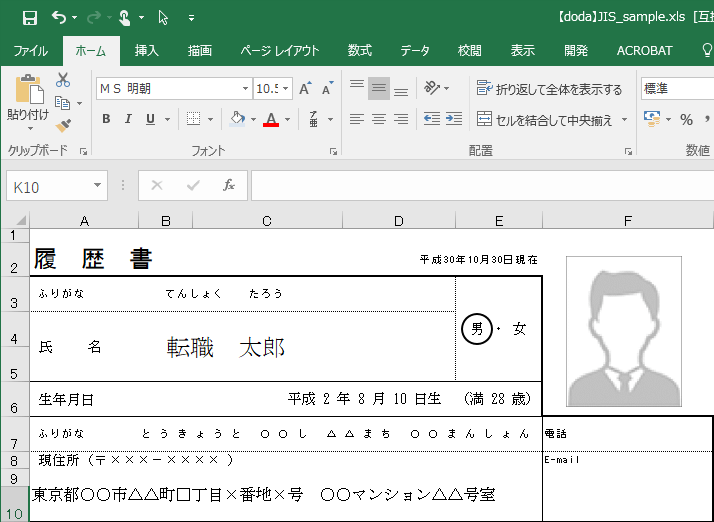Open clipboard pane launcher
The image size is (714, 522).
[83, 152]
